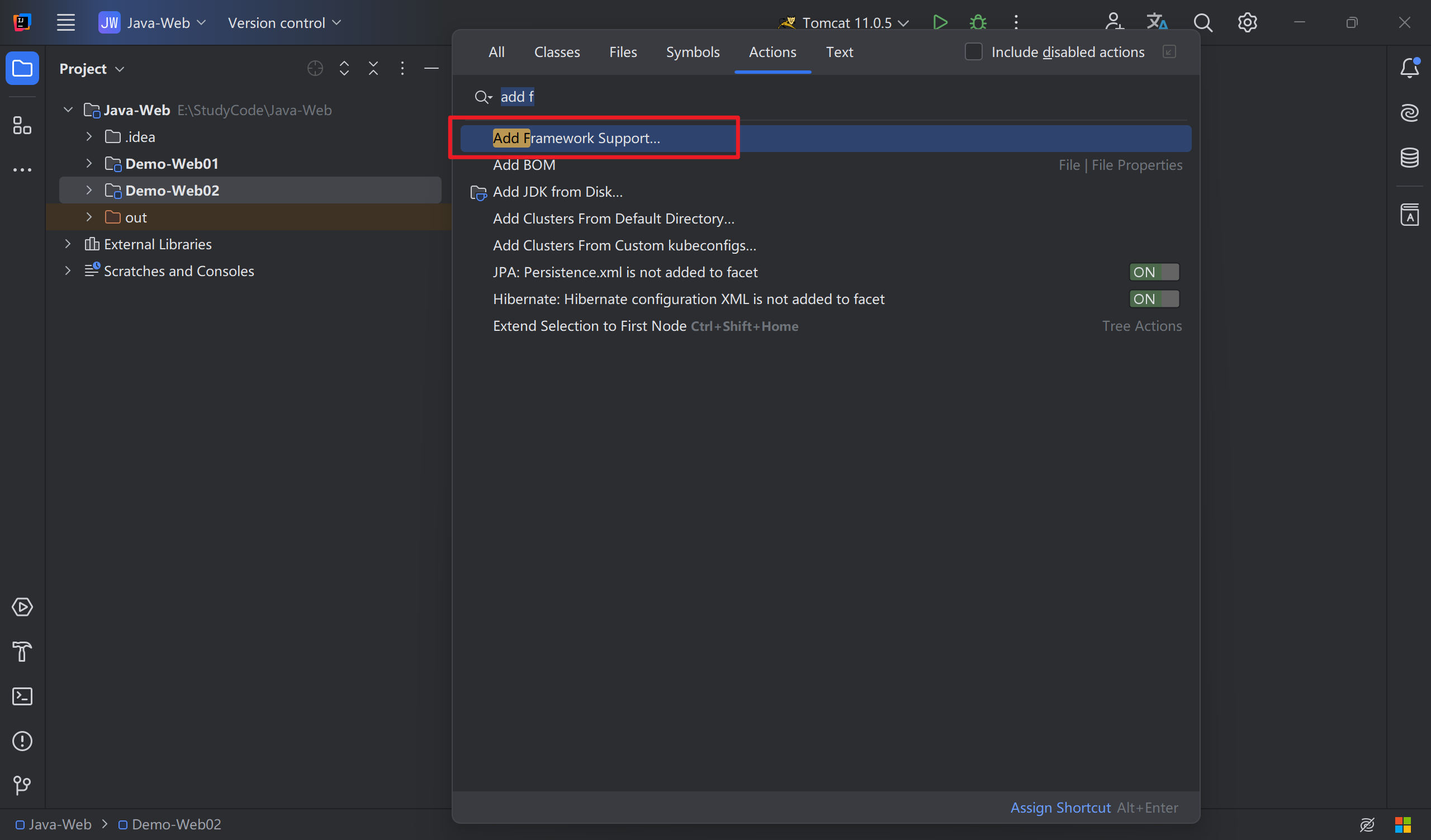Image resolution: width=1431 pixels, height=840 pixels.
Task: Click Java-Web breadcrumb in status bar
Action: [53, 824]
